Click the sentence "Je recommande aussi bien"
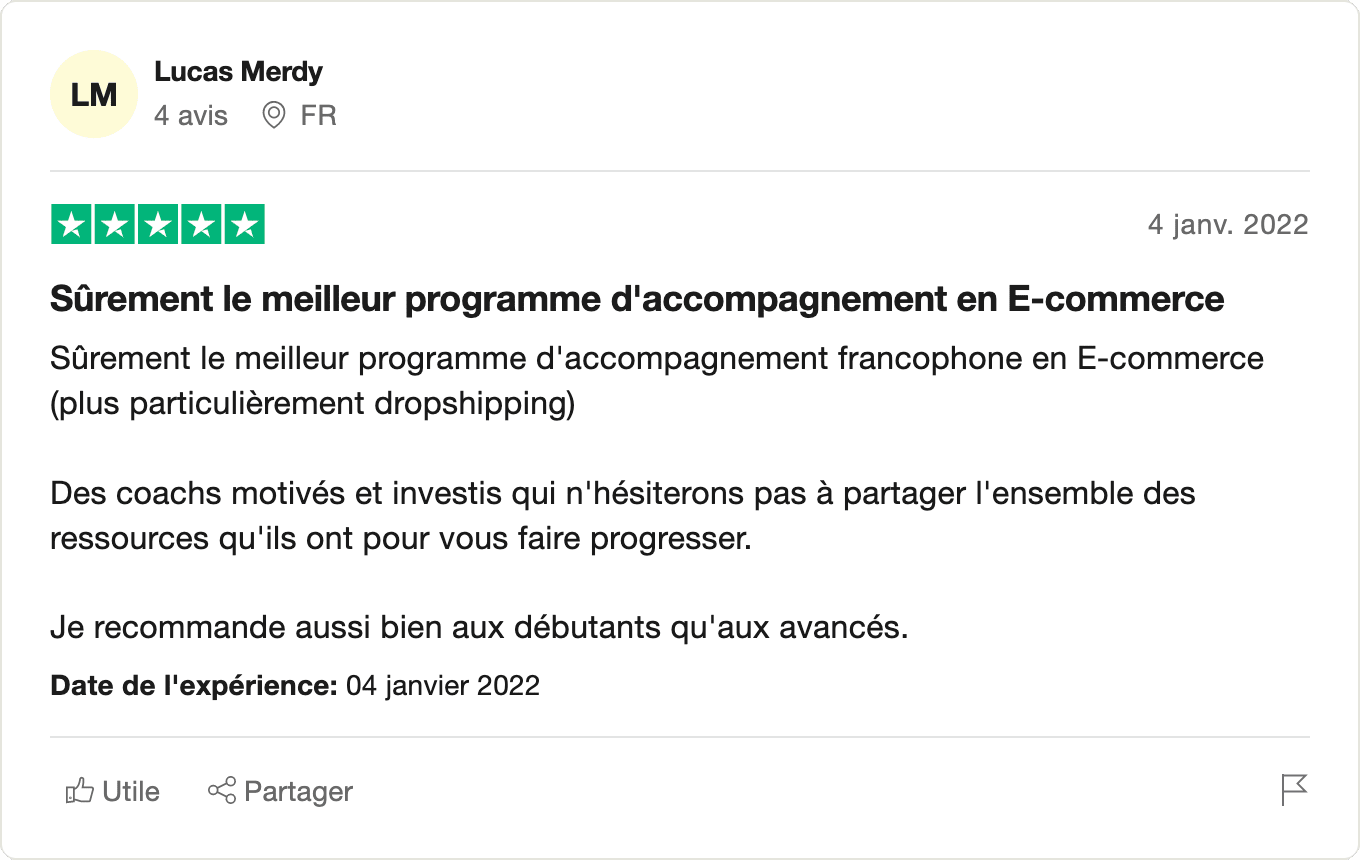Screen dimensions: 1360x860 tap(479, 629)
